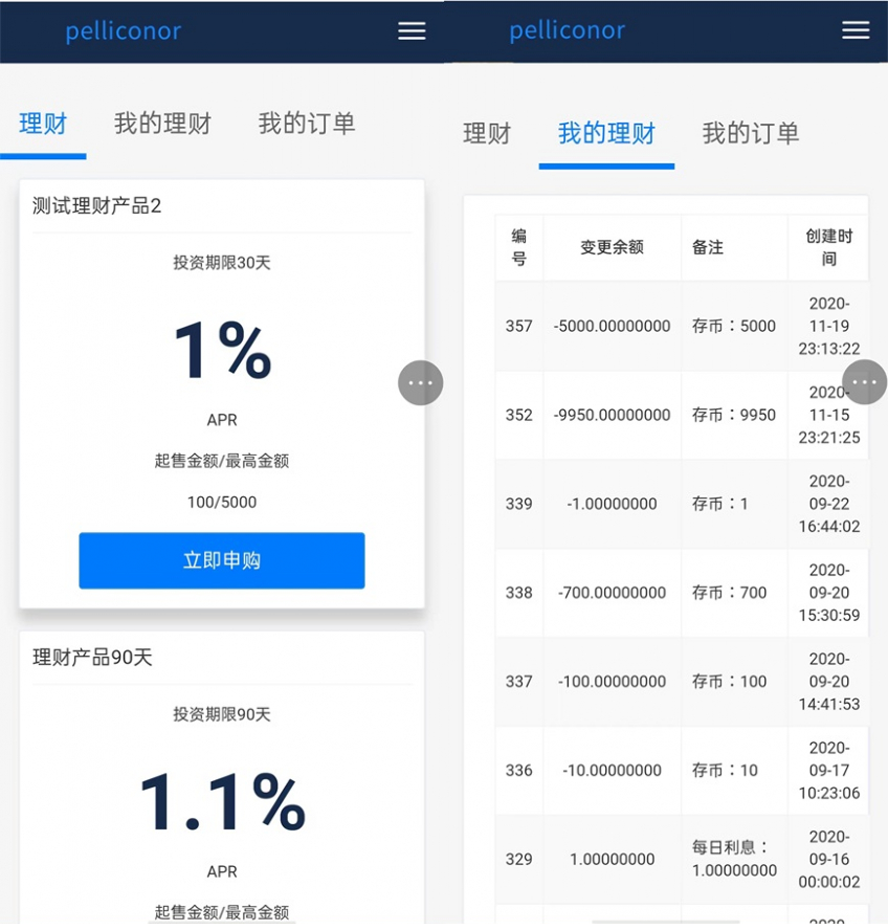Screen dimensions: 888x924
Task: Click note 每日利息：1.00000000
Action: [x=734, y=859]
